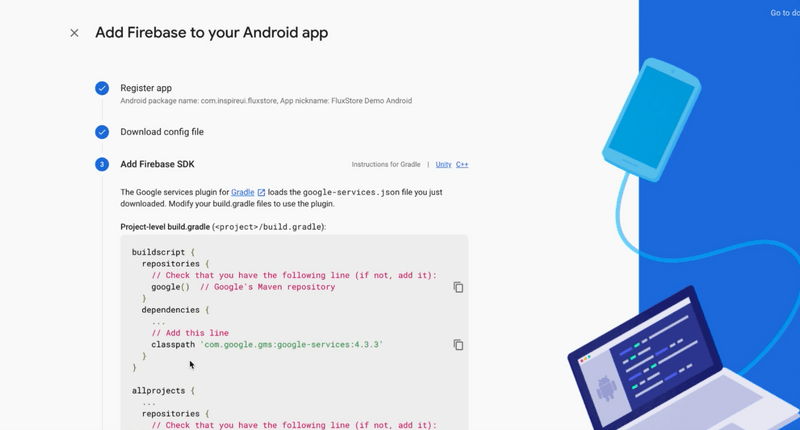Click the Register app step title
The width and height of the screenshot is (800, 430).
pos(146,88)
